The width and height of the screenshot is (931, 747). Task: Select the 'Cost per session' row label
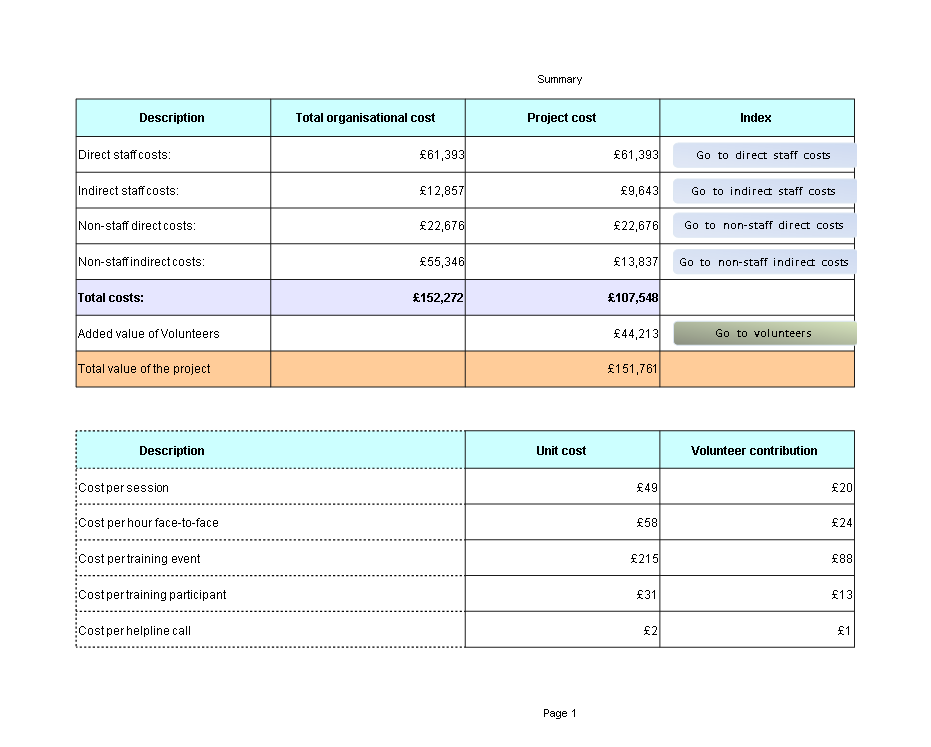point(271,488)
